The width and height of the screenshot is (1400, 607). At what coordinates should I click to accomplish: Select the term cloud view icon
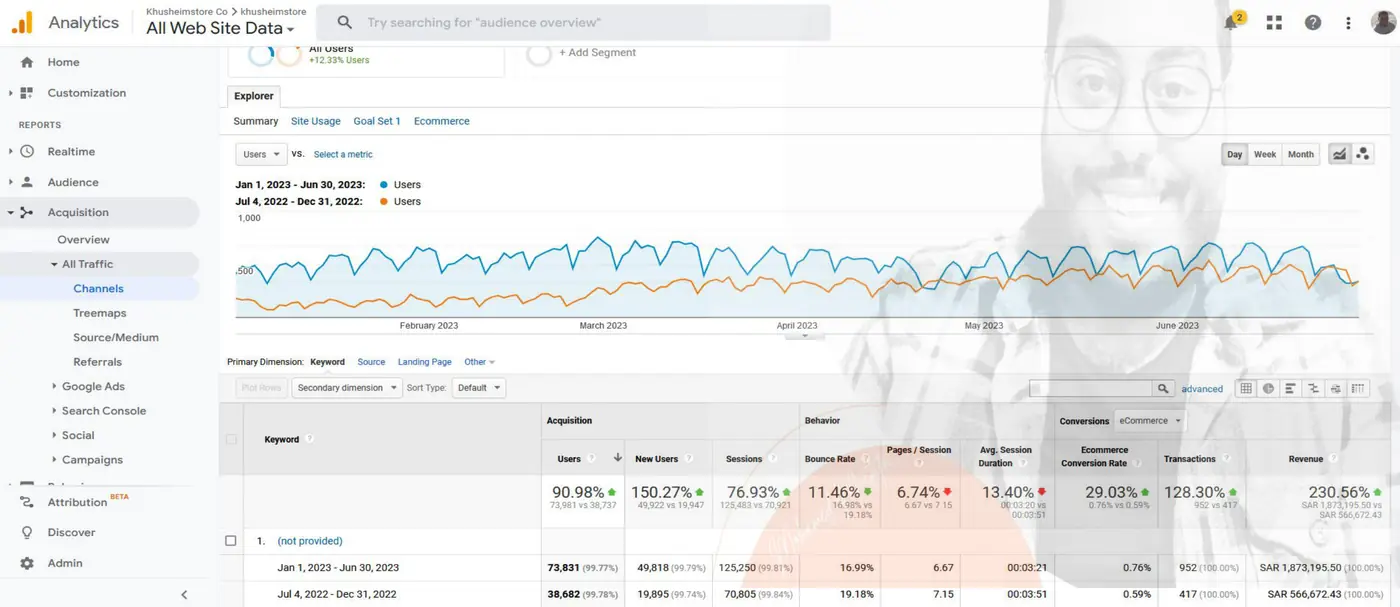(1336, 388)
